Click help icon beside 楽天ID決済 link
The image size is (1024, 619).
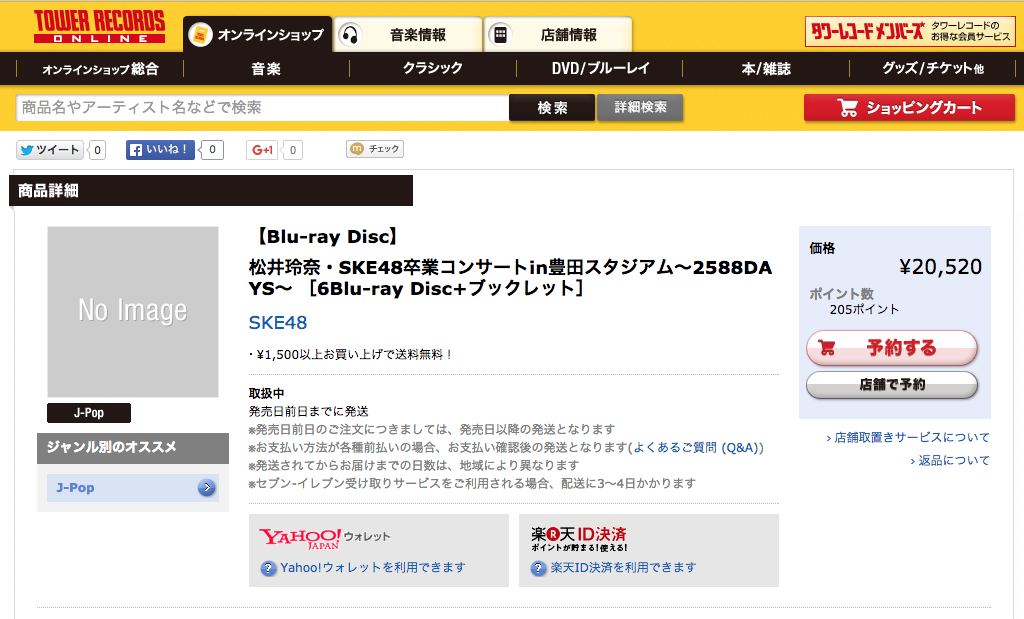point(538,568)
